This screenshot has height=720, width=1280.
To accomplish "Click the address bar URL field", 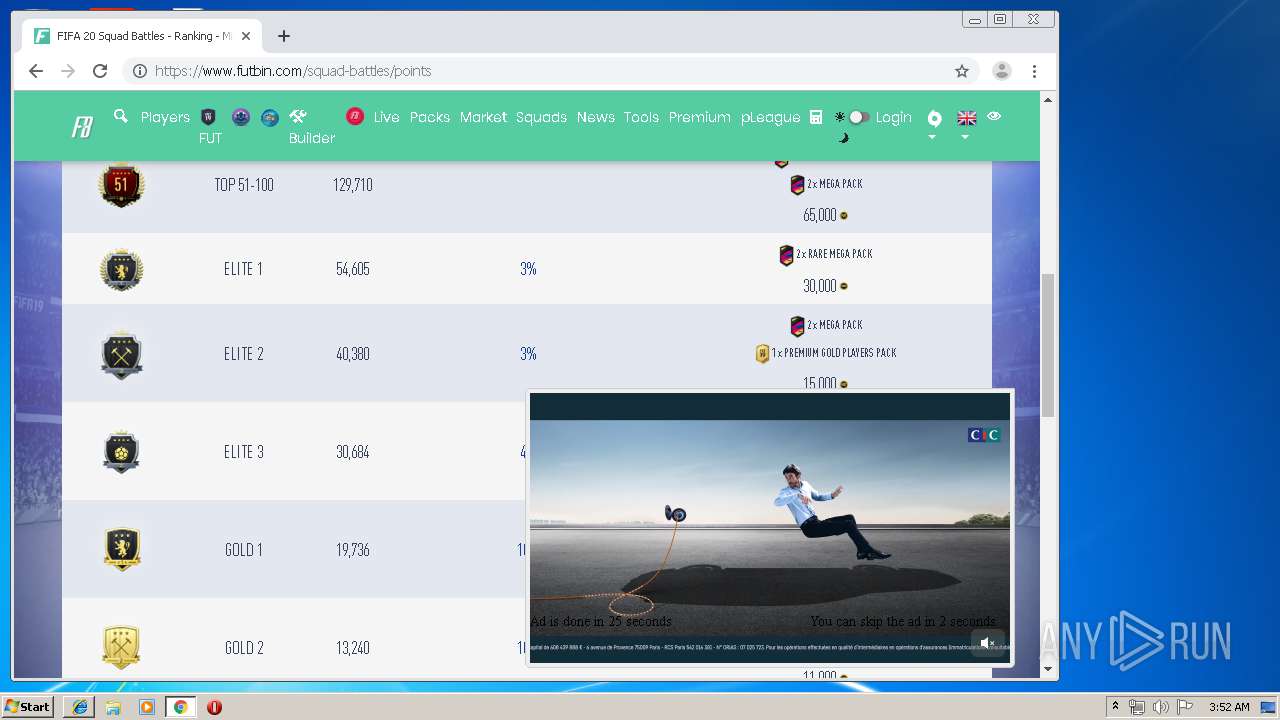I will 550,71.
